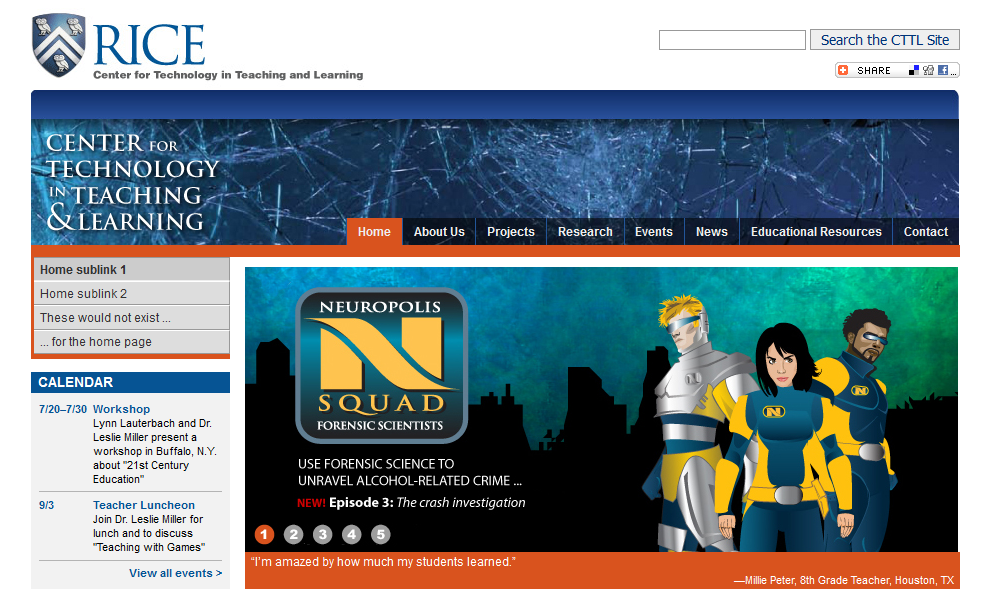Focus the CTTL site search field
This screenshot has width=991, height=603.
click(732, 40)
